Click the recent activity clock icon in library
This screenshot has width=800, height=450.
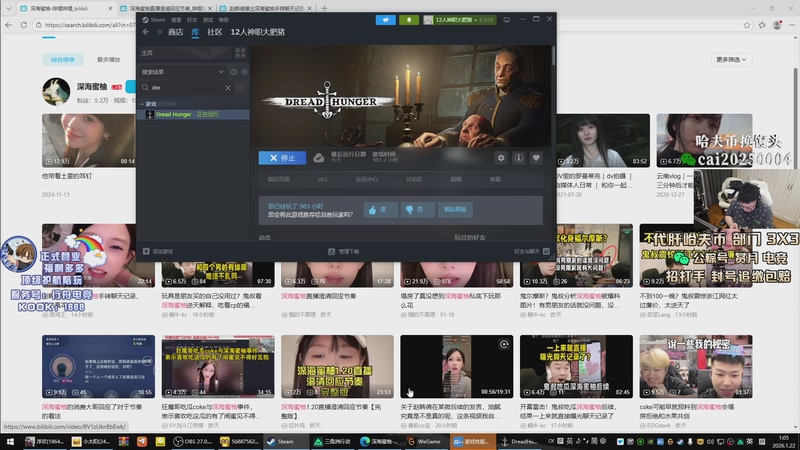[x=234, y=72]
